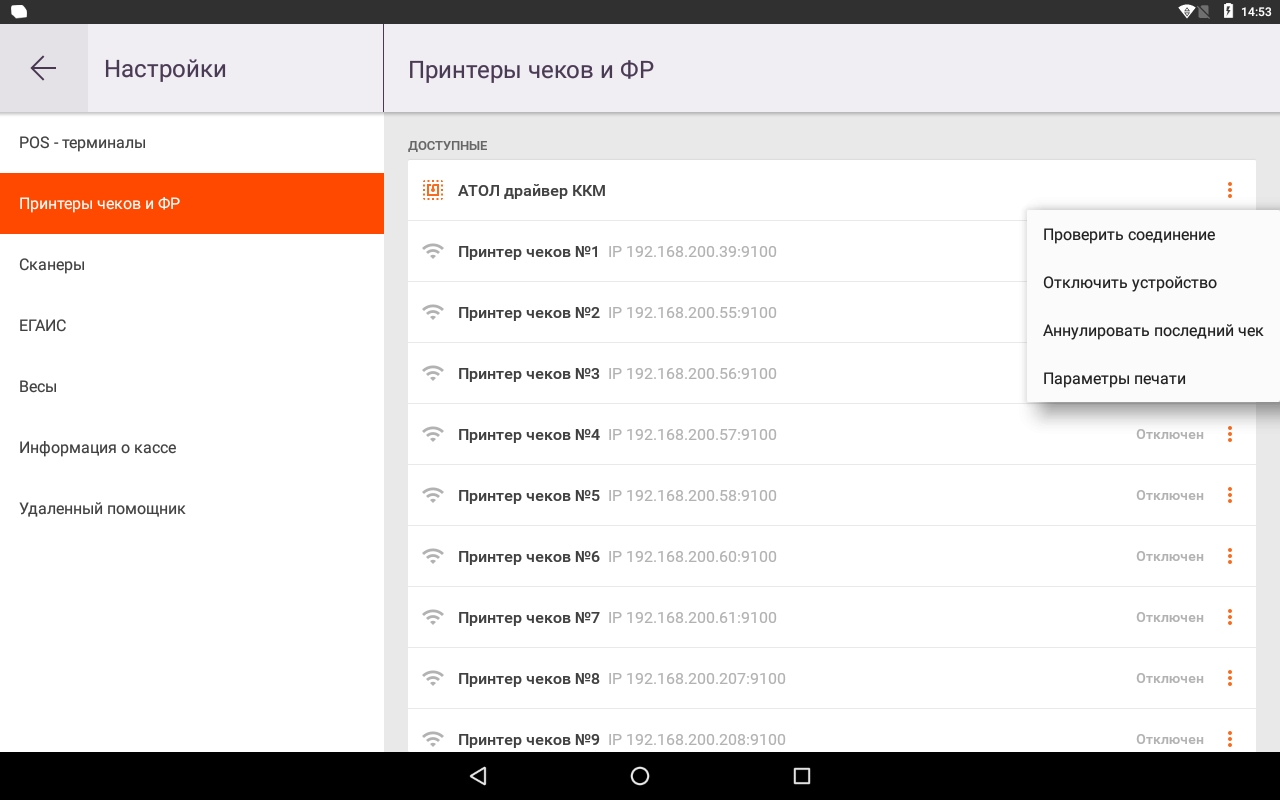Open the three-dot menu for АТОЛ драйвер ККМ
Image resolution: width=1280 pixels, height=800 pixels.
tap(1230, 190)
